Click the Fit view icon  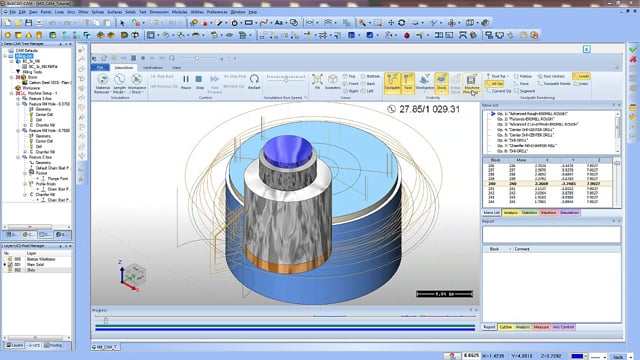[x=317, y=82]
